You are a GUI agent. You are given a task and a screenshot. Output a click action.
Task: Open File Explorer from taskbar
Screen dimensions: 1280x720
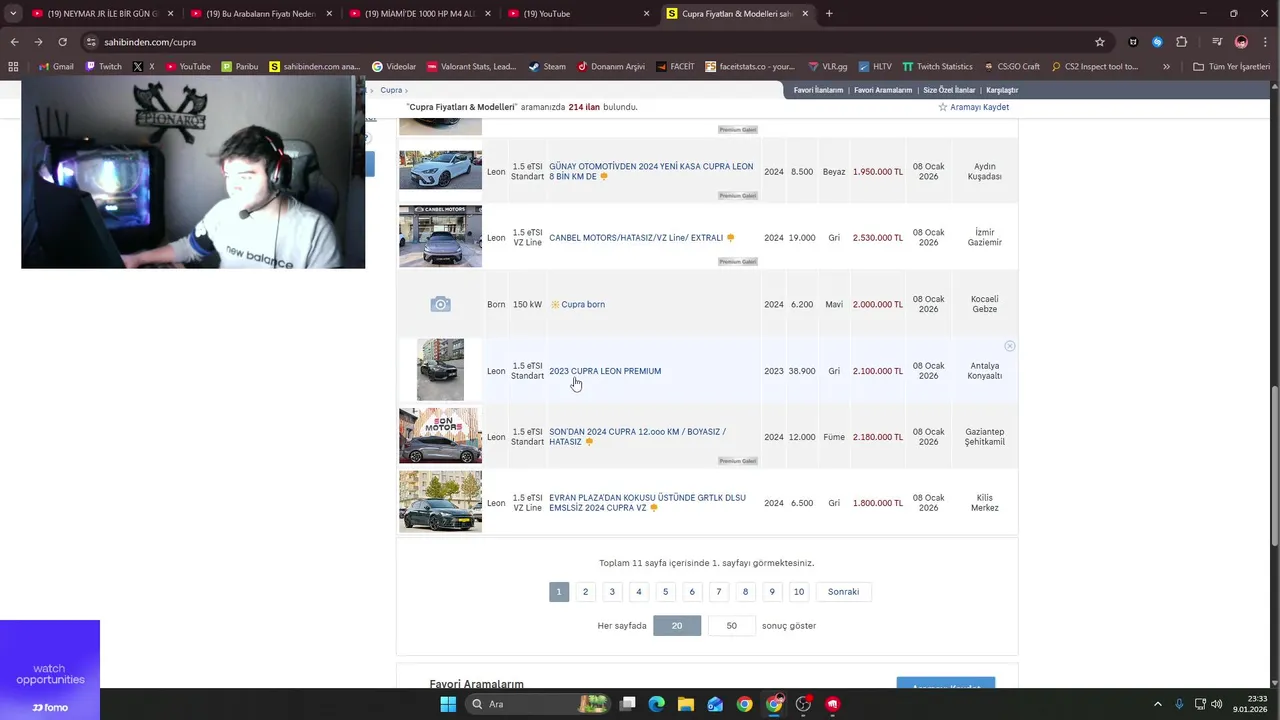pos(686,704)
